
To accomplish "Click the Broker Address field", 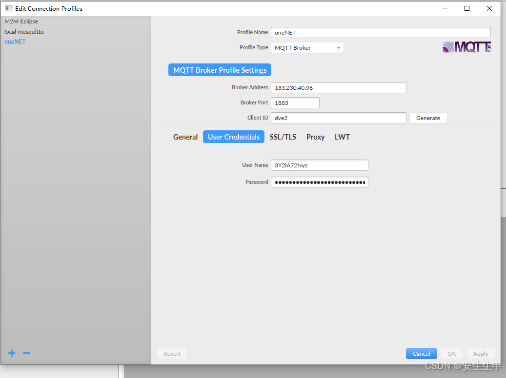I will click(339, 88).
